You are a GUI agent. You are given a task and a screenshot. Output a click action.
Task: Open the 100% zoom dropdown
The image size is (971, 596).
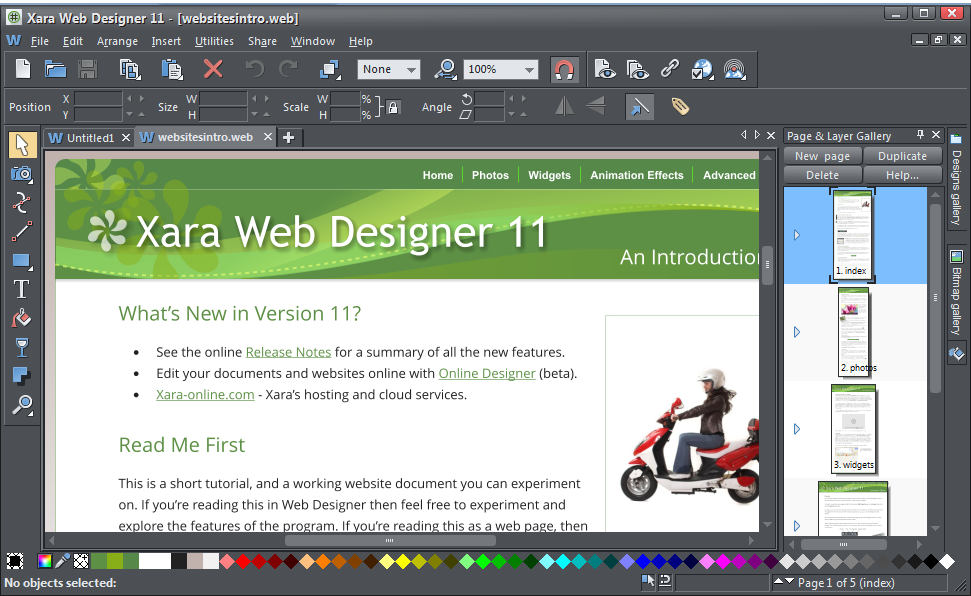click(x=500, y=69)
